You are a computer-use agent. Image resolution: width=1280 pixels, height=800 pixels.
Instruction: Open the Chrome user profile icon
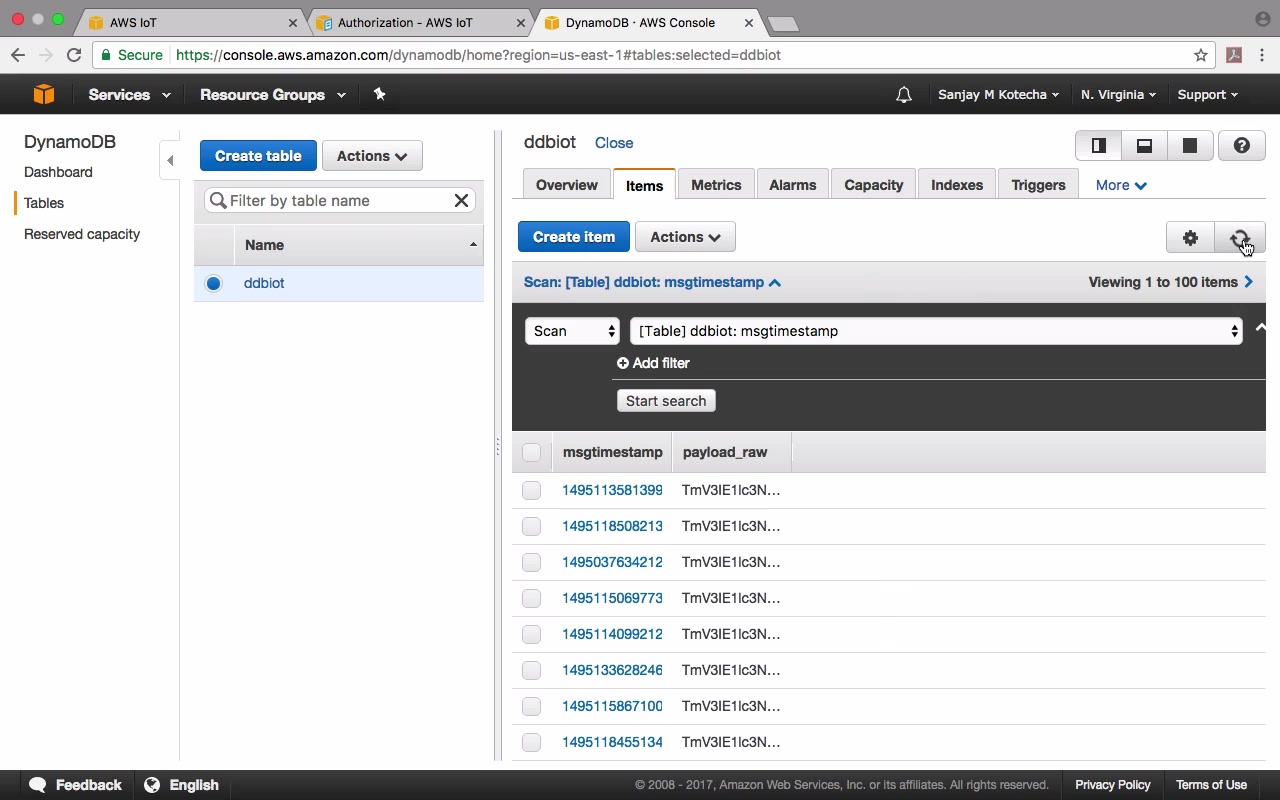1262,19
